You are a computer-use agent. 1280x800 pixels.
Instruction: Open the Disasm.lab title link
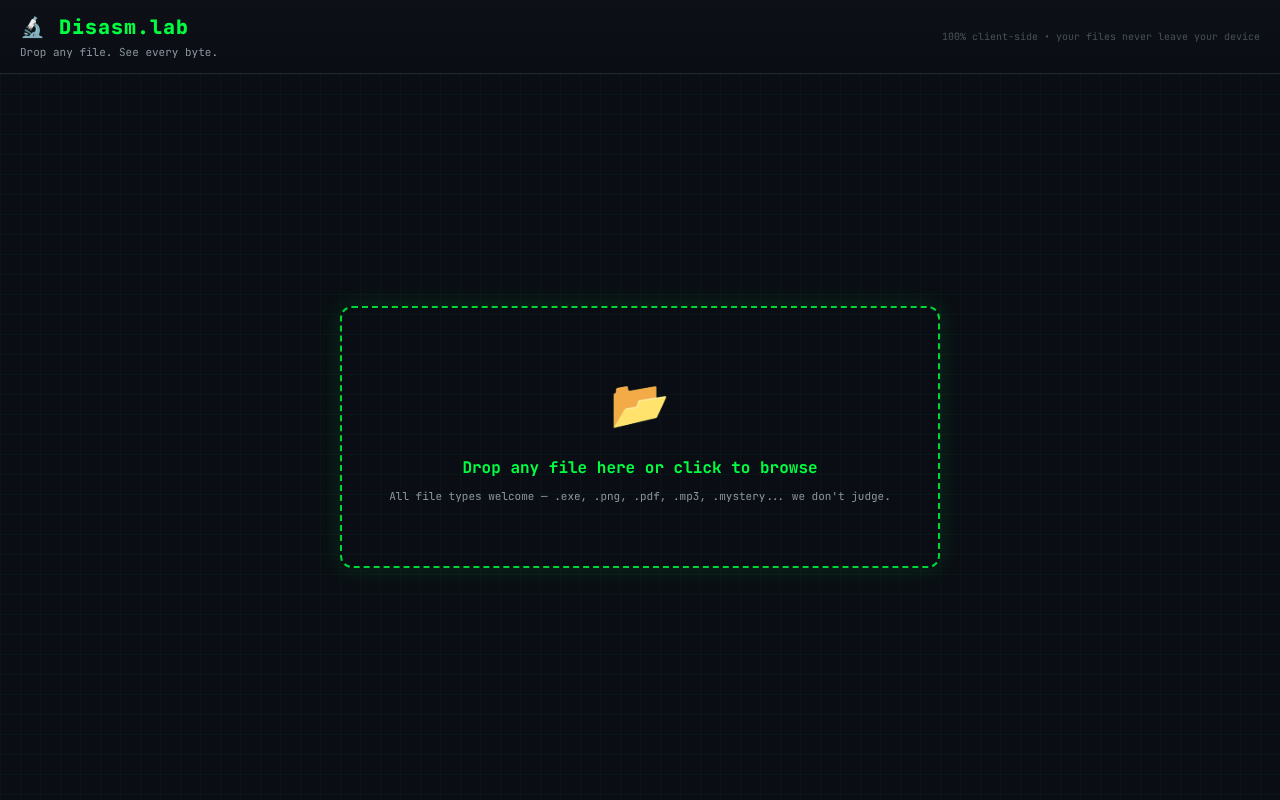pyautogui.click(x=123, y=27)
